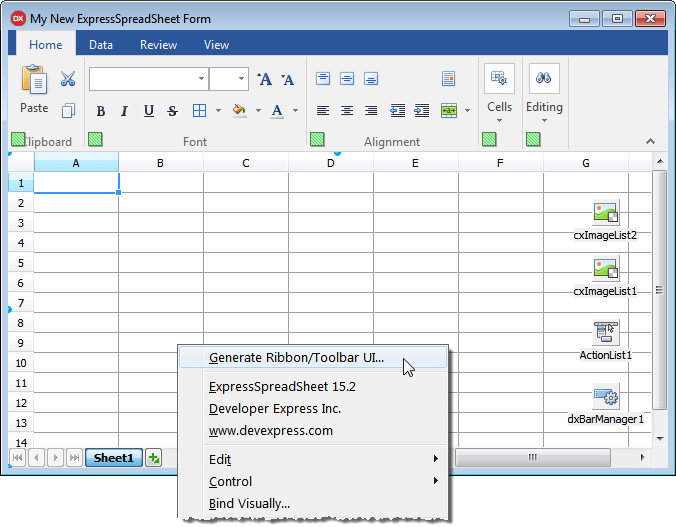Screen dimensions: 676x527
Task: Toggle Bold formatting
Action: click(101, 111)
